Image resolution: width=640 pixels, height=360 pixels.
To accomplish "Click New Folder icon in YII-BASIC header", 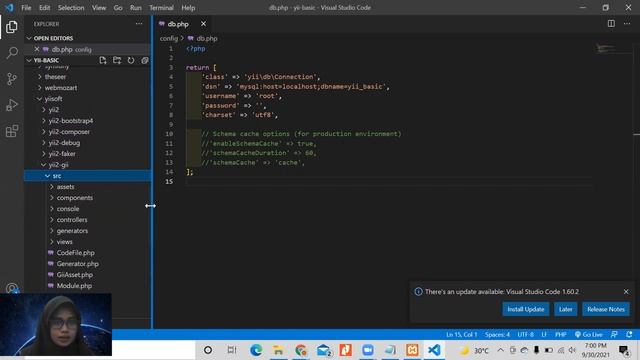I will (x=117, y=60).
